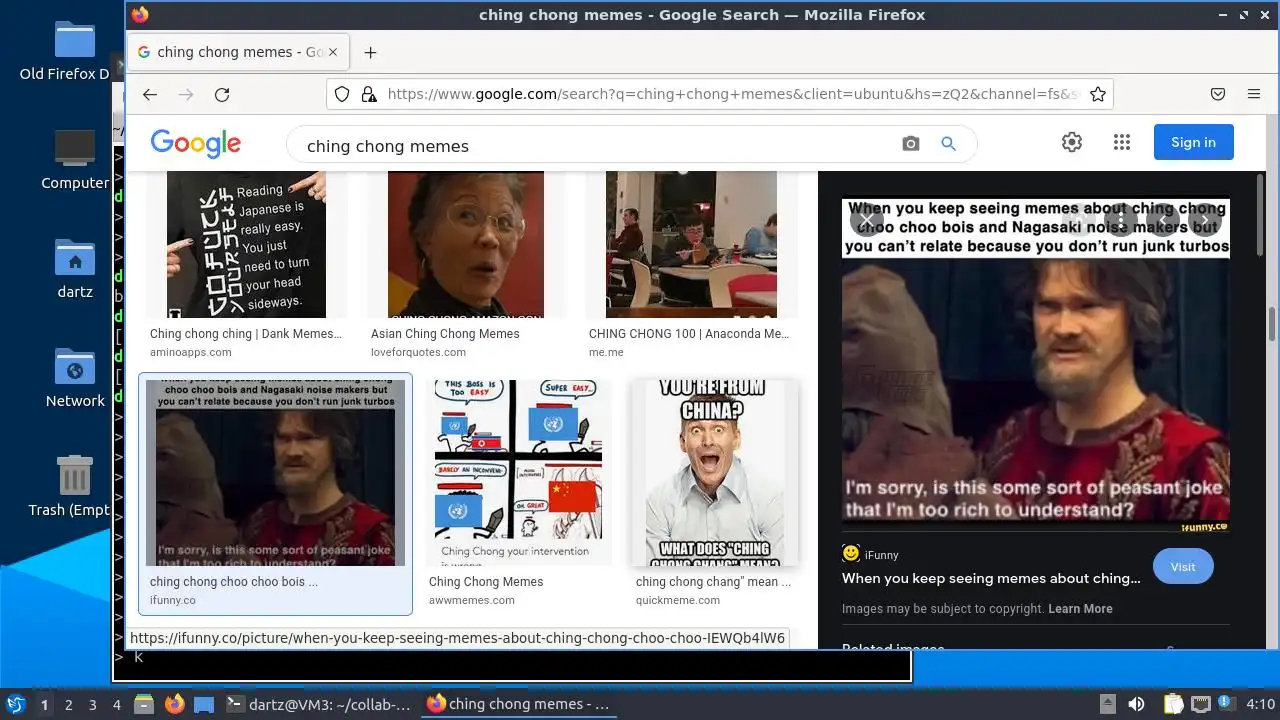Open the quickmeme.com image thumbnail
The height and width of the screenshot is (720, 1280).
pos(716,472)
